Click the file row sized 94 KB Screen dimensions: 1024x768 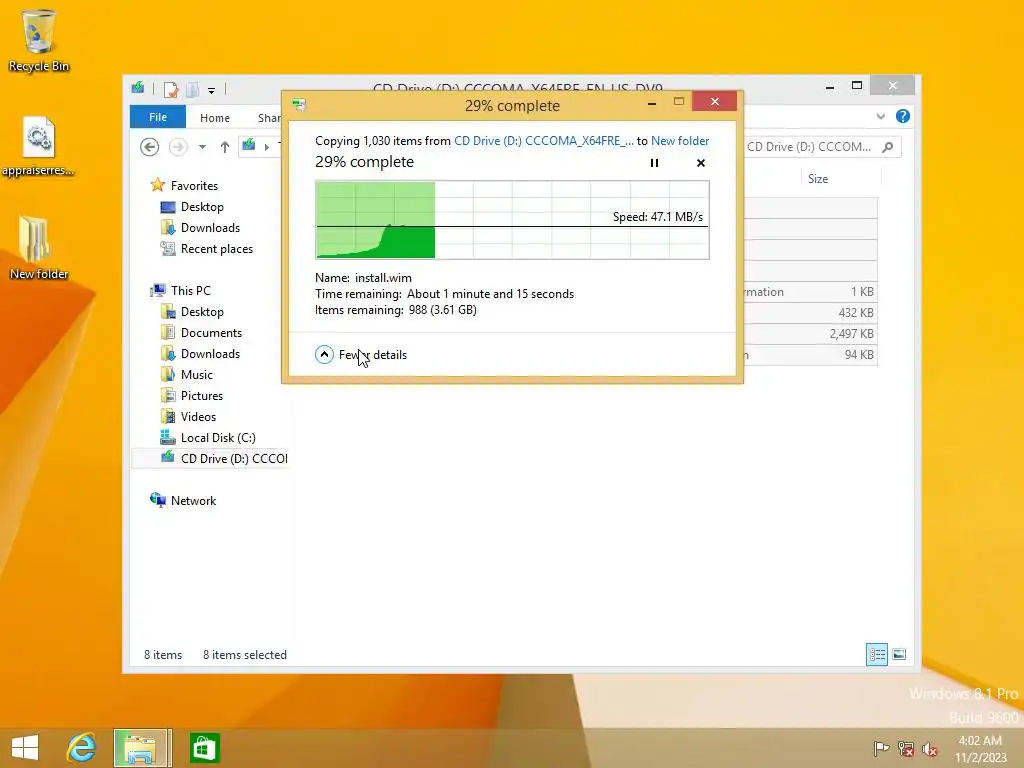coord(810,355)
